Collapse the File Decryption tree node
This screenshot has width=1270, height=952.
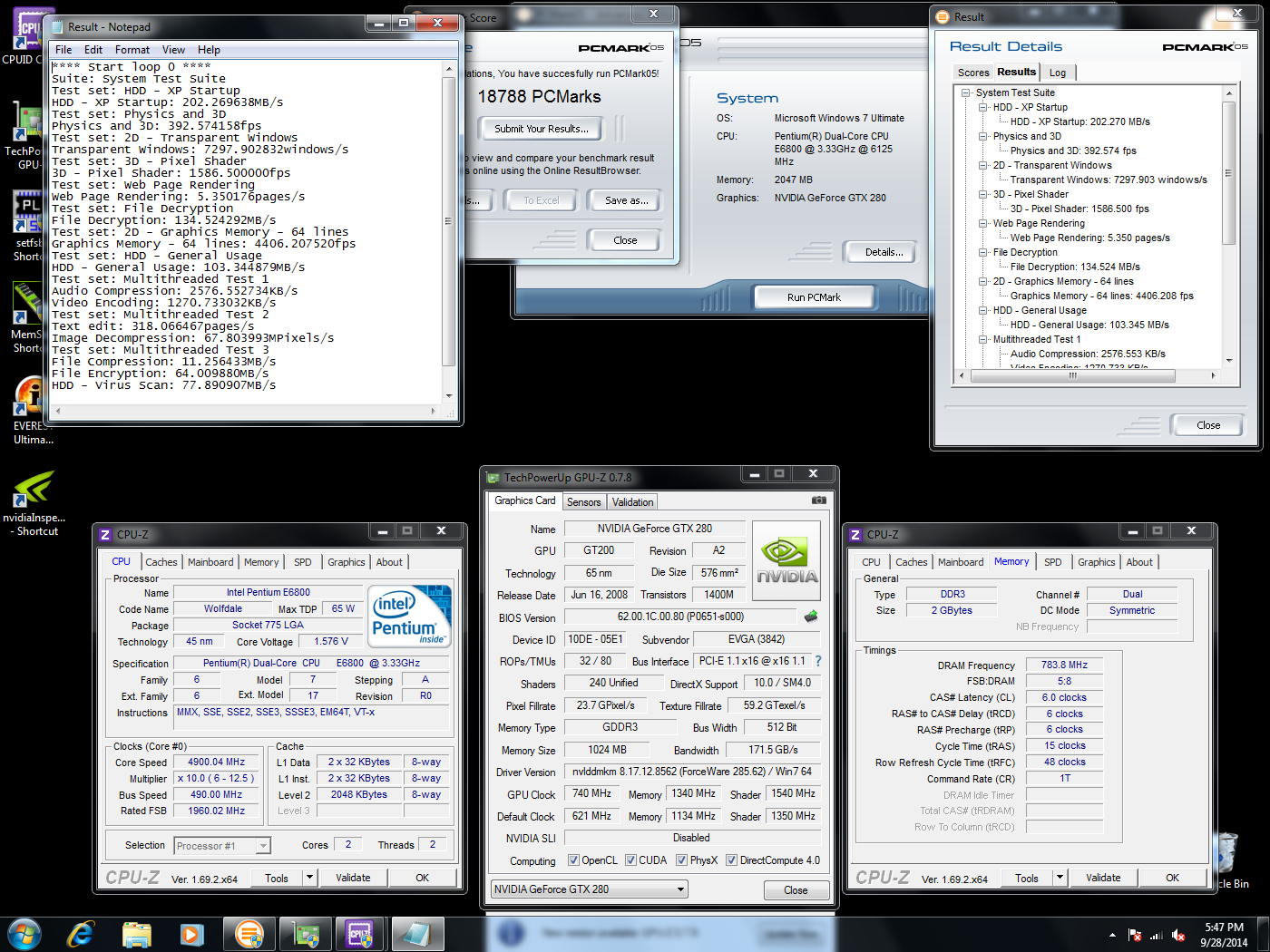pyautogui.click(x=983, y=252)
